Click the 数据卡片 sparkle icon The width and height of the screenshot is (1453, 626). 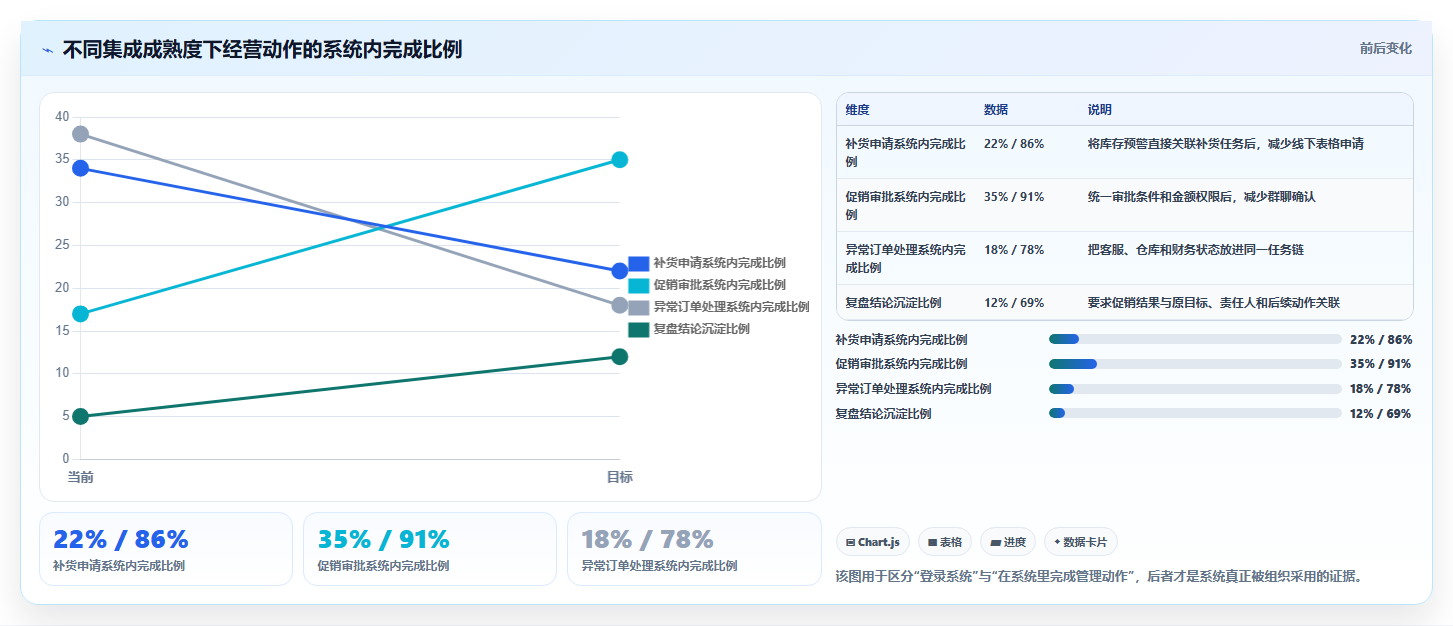1057,542
